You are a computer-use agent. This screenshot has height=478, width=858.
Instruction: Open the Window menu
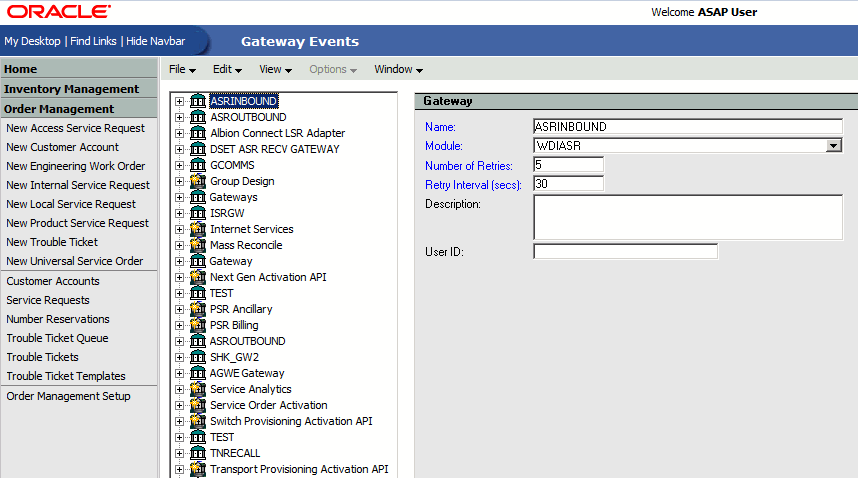398,69
